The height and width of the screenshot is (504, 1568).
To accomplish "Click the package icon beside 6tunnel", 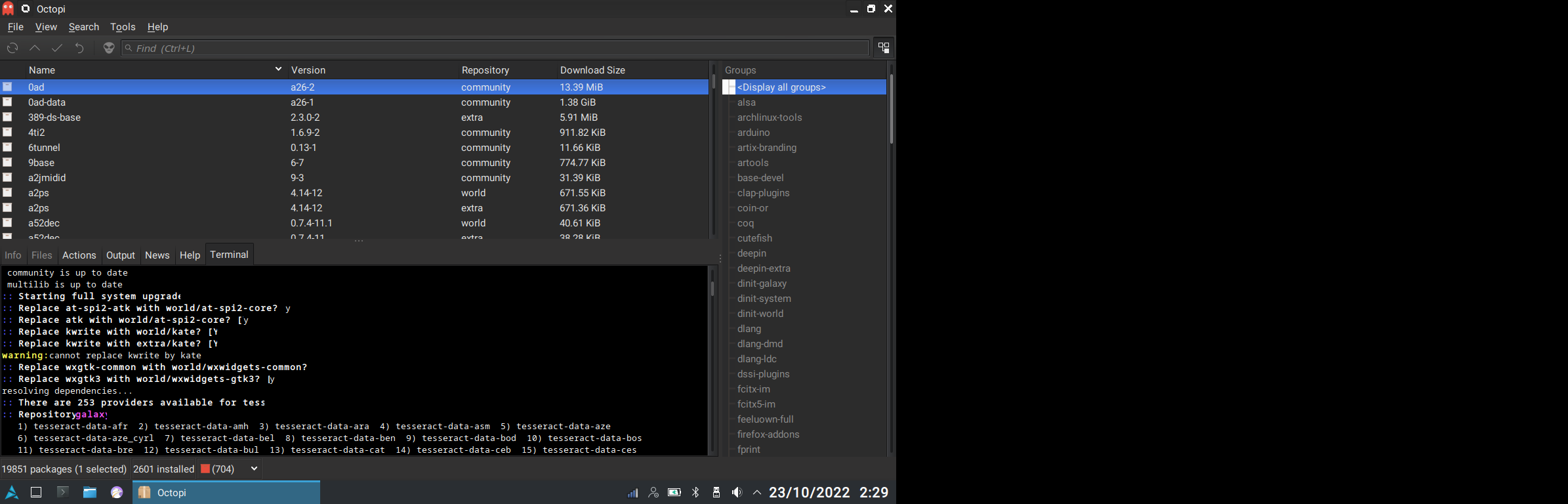I will coord(7,147).
